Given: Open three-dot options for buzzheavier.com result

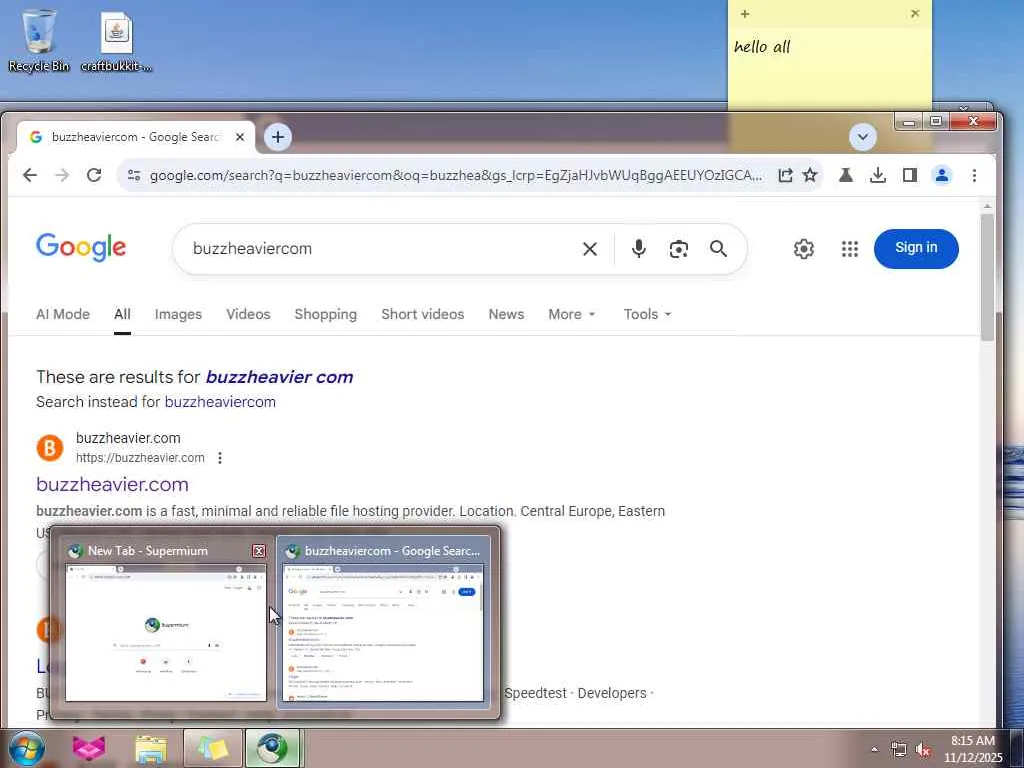Looking at the screenshot, I should click(220, 458).
